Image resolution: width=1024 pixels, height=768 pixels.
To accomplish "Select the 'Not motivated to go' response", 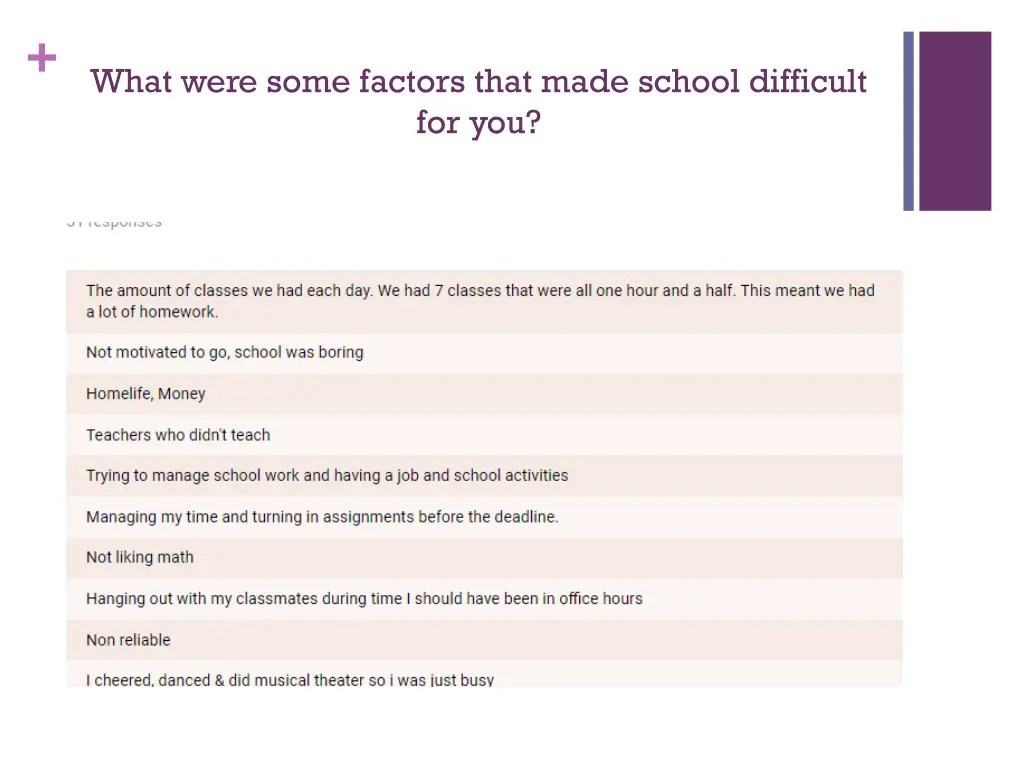I will click(484, 353).
